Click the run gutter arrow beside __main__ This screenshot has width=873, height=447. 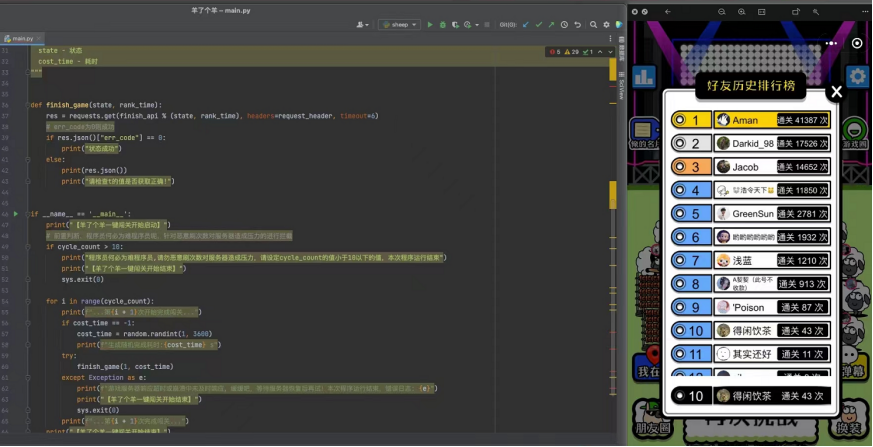pos(17,213)
